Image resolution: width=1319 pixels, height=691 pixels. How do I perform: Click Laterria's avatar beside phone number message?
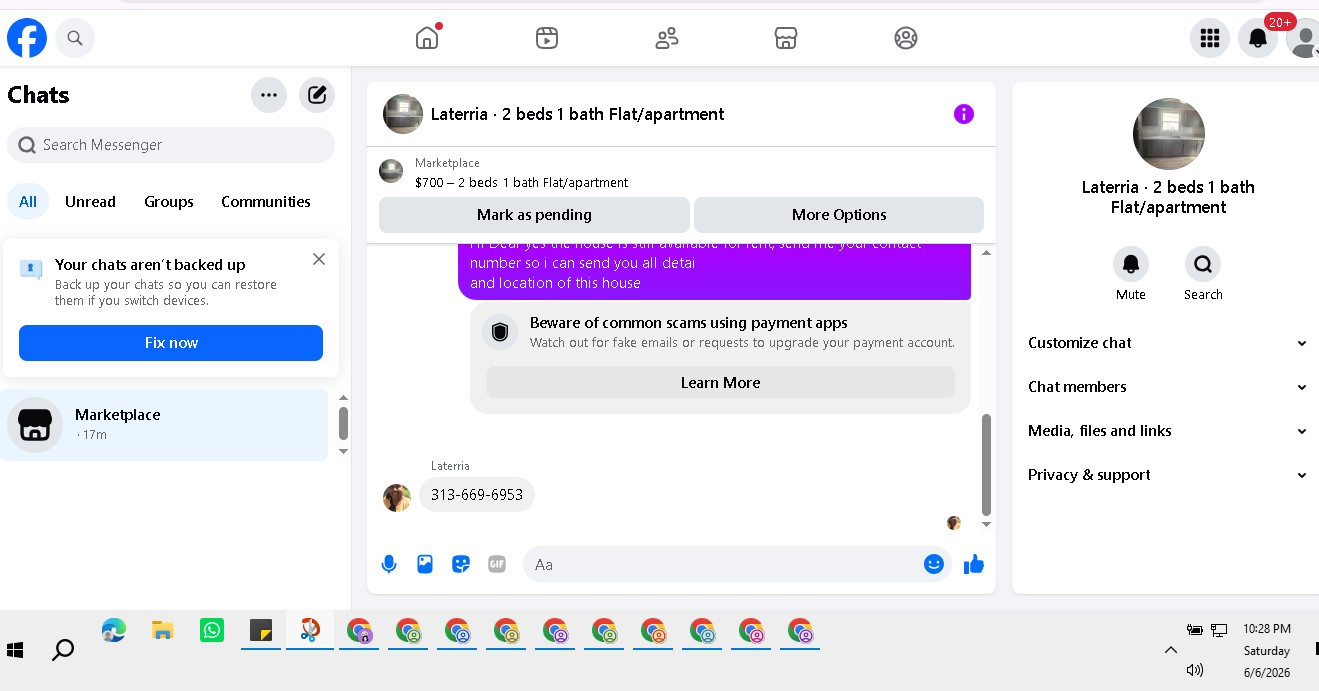click(x=397, y=497)
